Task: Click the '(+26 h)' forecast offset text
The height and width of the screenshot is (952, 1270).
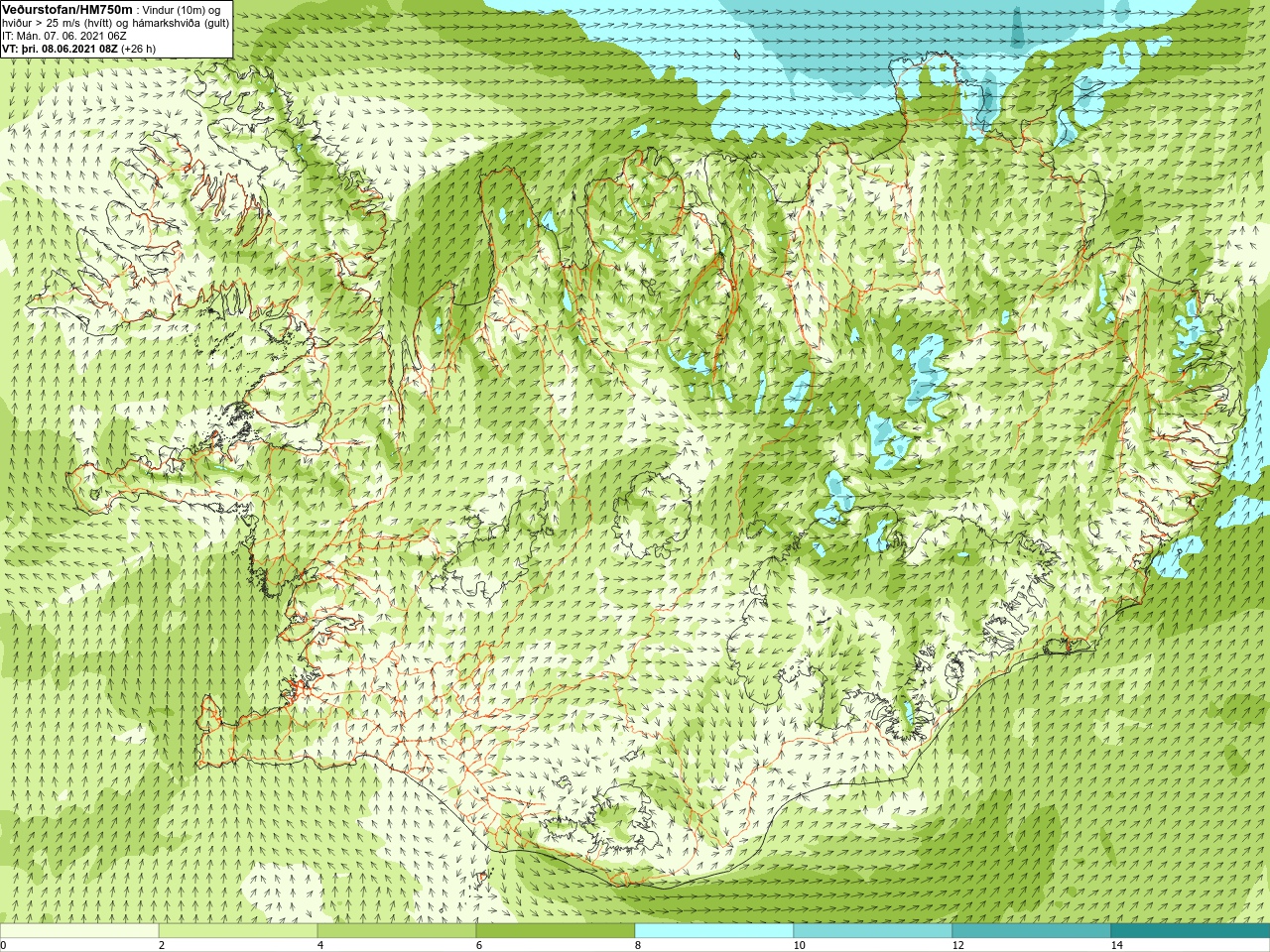Action: 138,49
